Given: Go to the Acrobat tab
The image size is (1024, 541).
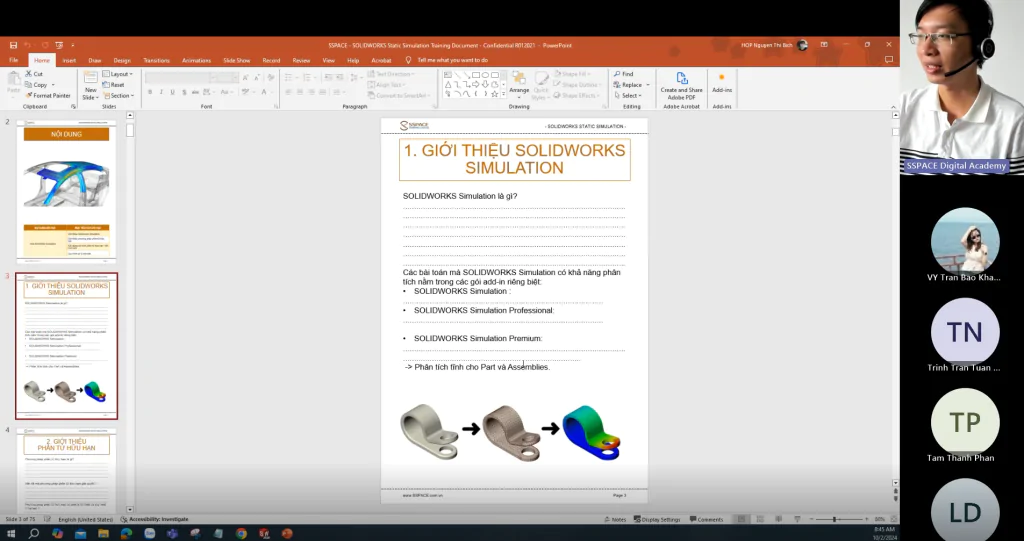Looking at the screenshot, I should (381, 60).
